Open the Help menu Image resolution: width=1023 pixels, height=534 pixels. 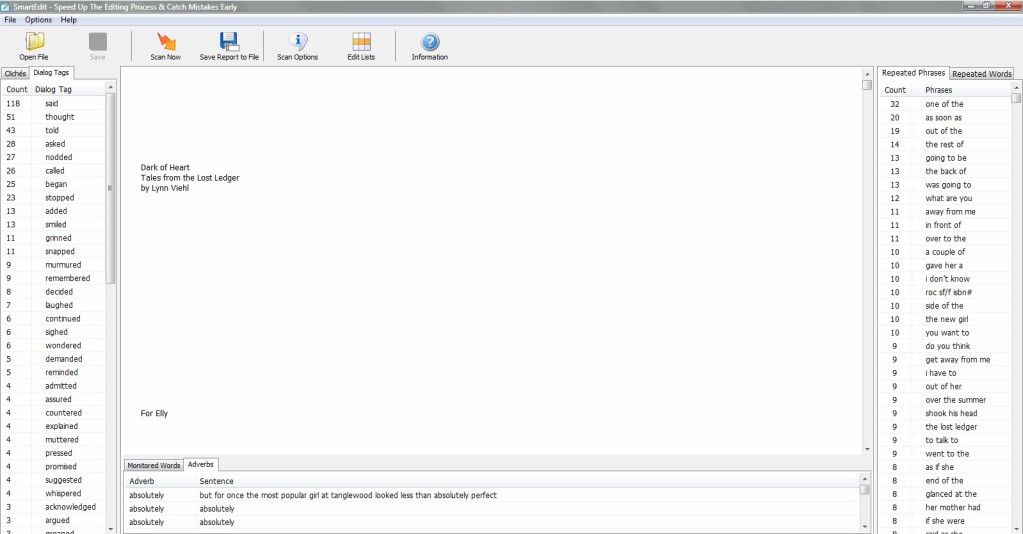click(69, 20)
